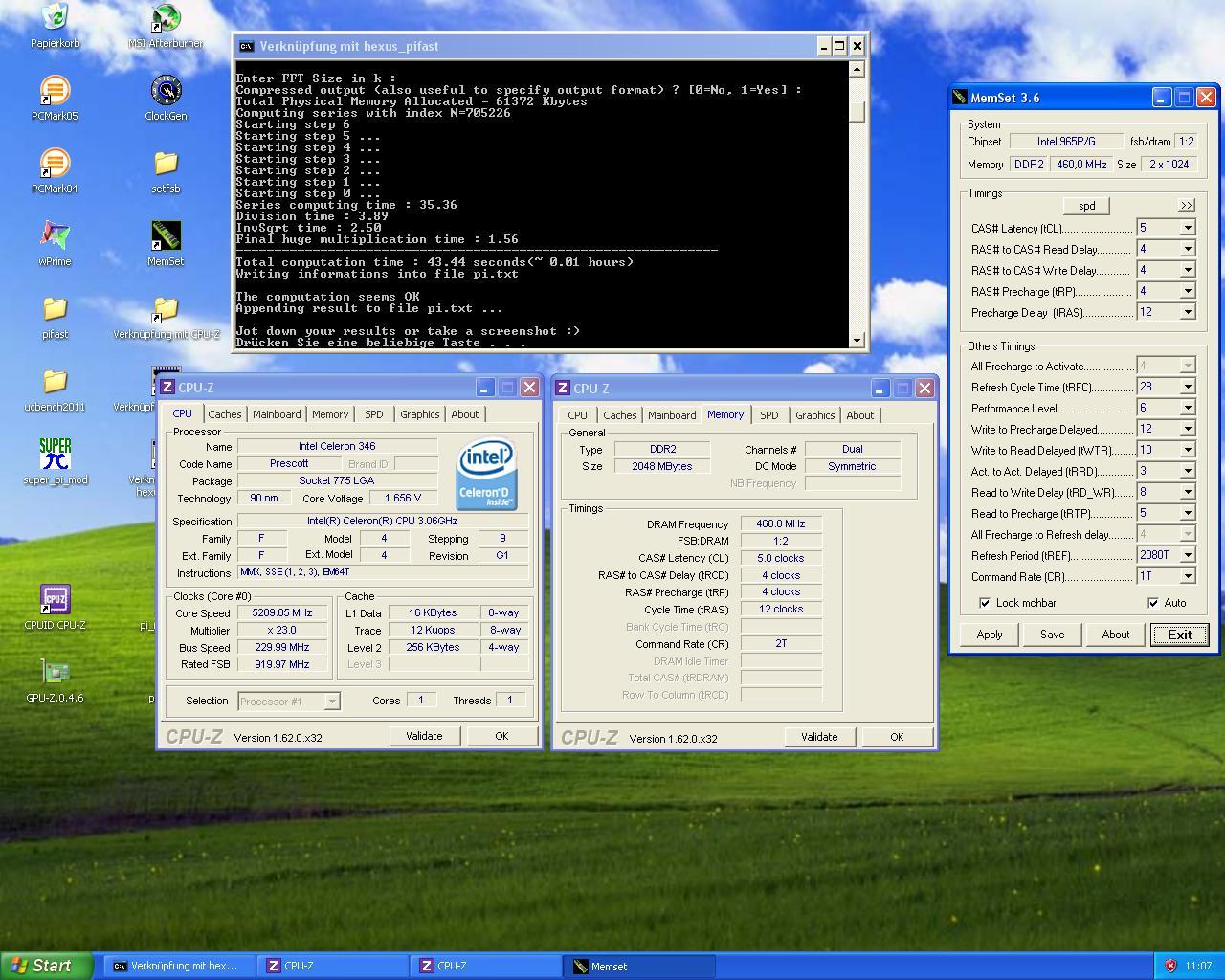
Task: Click the Exit button in MemSet
Action: (x=1180, y=635)
